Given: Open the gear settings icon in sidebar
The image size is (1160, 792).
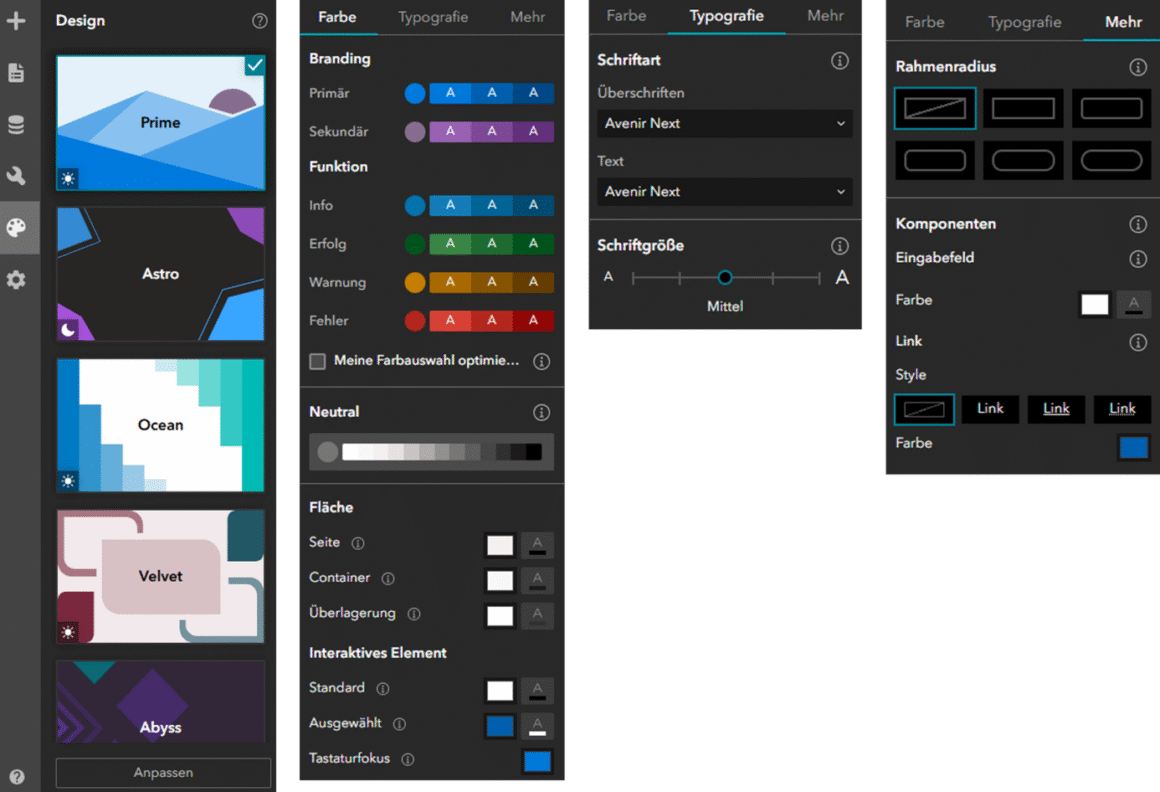Looking at the screenshot, I should (16, 280).
